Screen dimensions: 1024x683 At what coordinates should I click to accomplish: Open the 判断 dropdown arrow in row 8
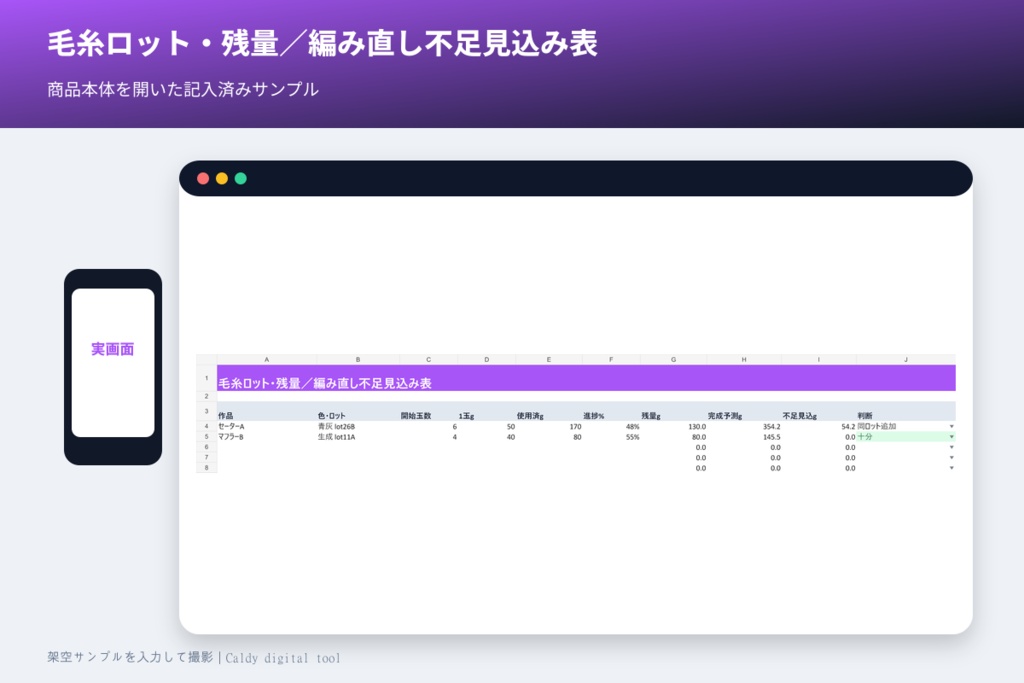tap(951, 468)
